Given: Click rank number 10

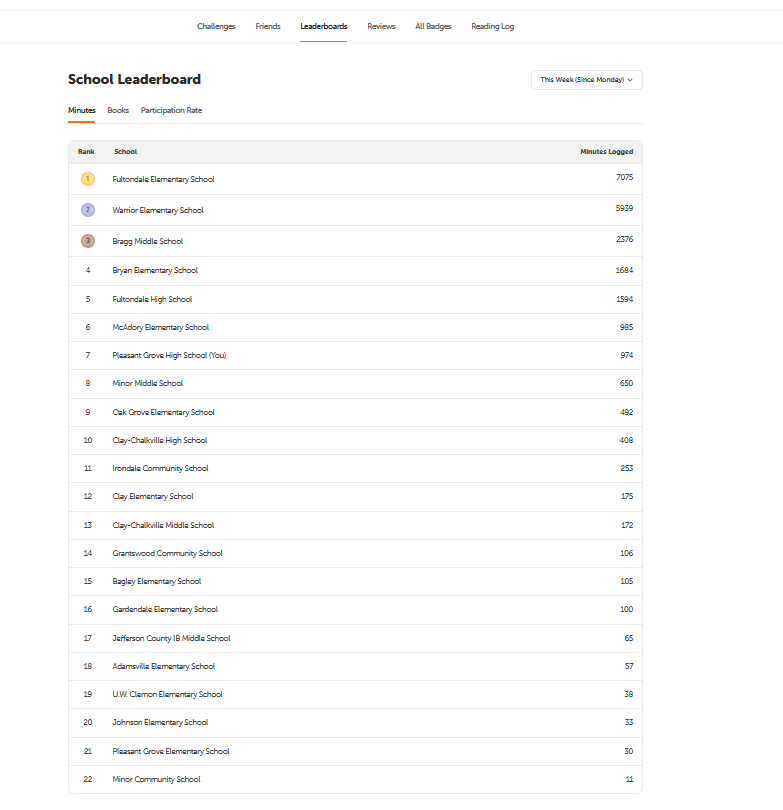Looking at the screenshot, I should pyautogui.click(x=88, y=441).
